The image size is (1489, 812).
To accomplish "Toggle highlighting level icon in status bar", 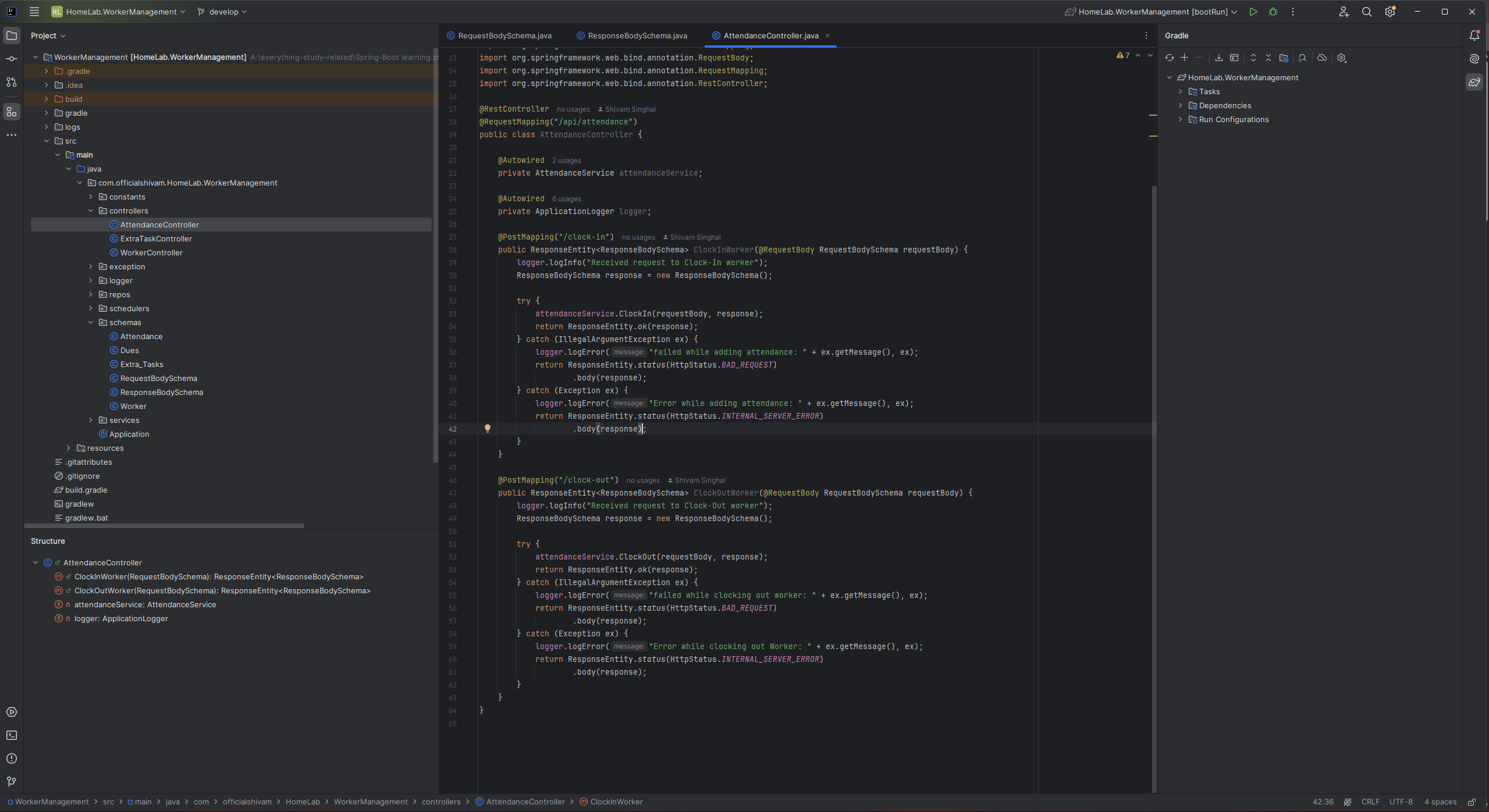I will (1348, 802).
